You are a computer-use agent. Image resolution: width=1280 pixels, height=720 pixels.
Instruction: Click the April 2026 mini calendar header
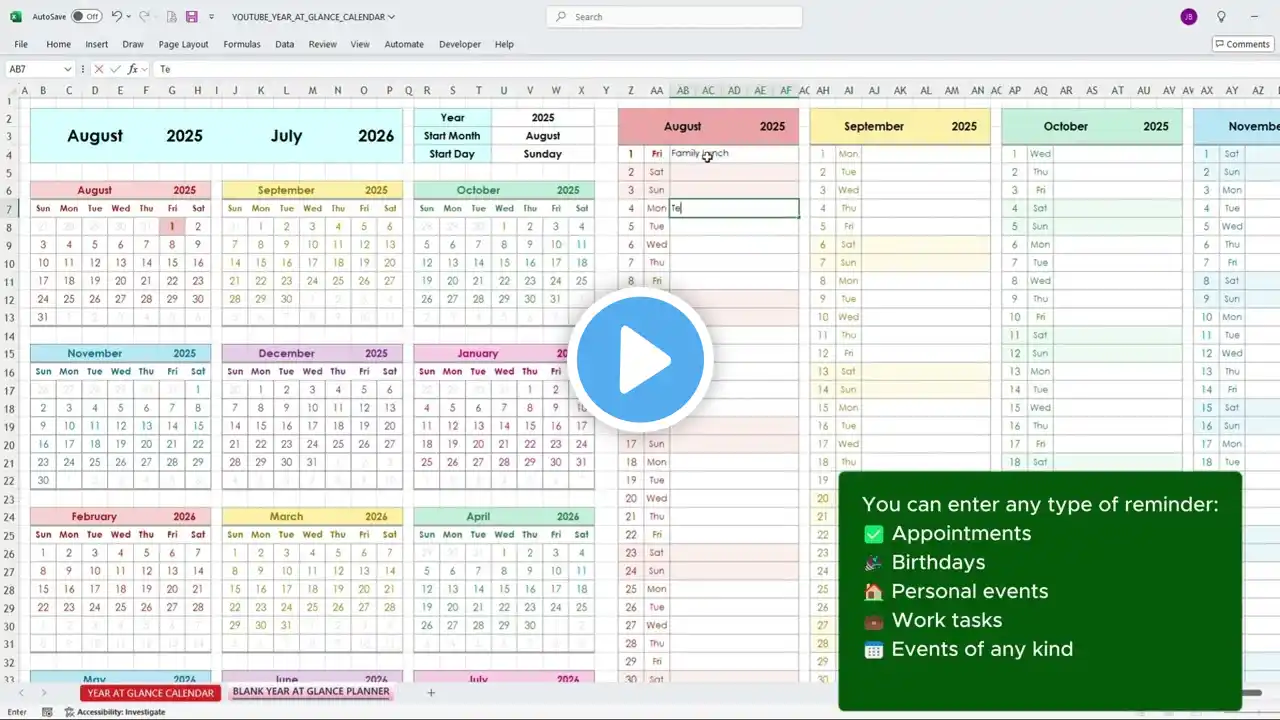[504, 516]
